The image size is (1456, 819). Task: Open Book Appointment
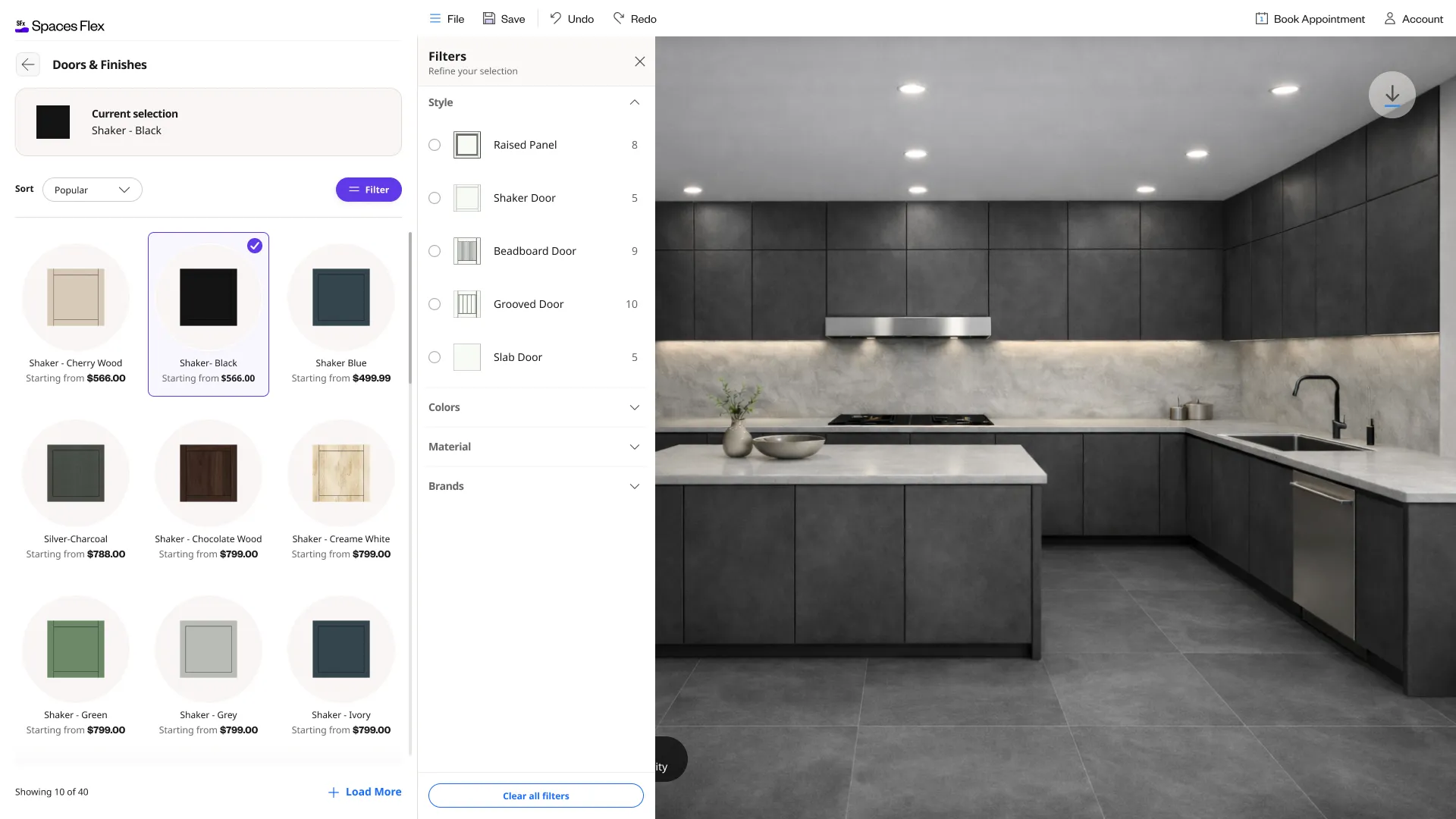[1310, 19]
